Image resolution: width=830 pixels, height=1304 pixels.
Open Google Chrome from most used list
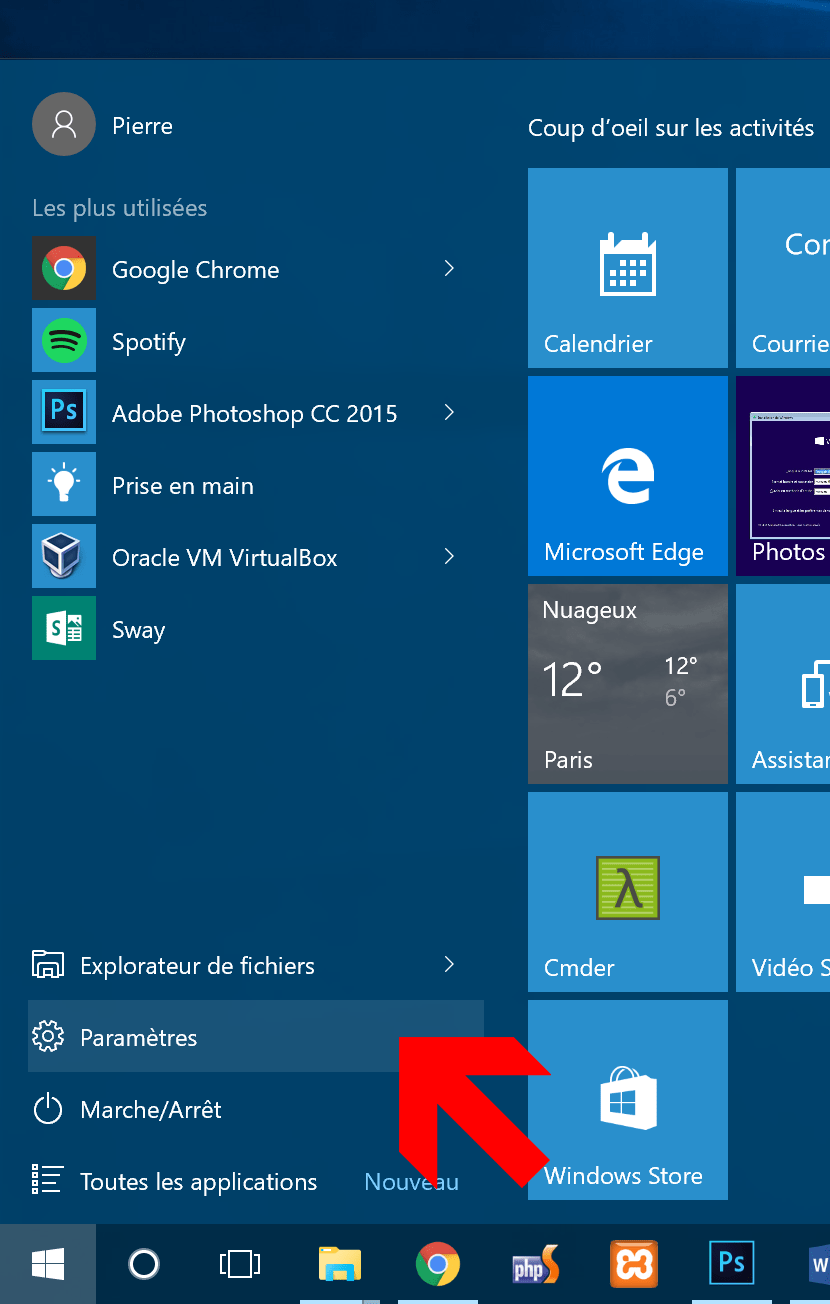tap(255, 269)
